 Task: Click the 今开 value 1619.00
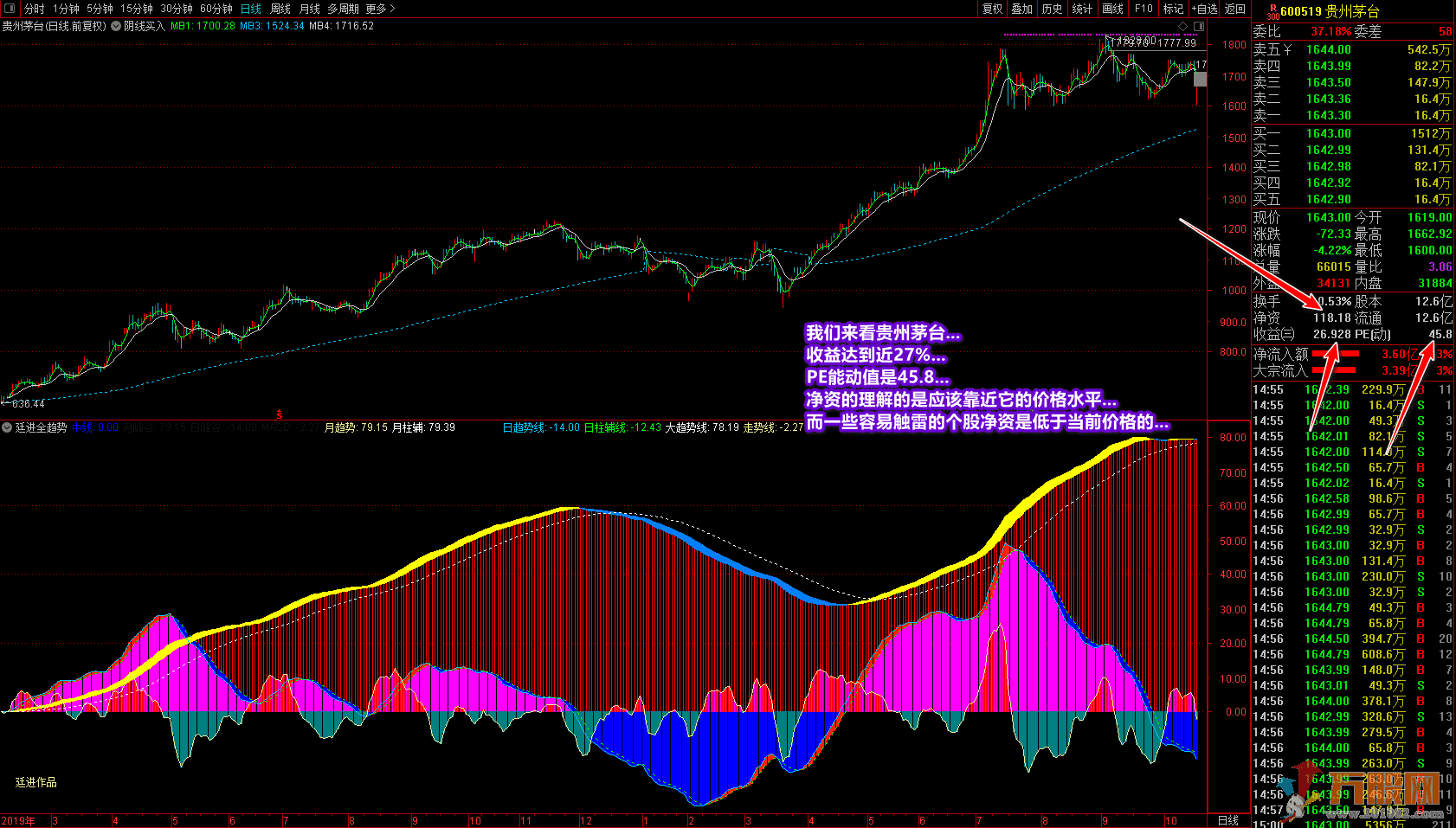1430,217
